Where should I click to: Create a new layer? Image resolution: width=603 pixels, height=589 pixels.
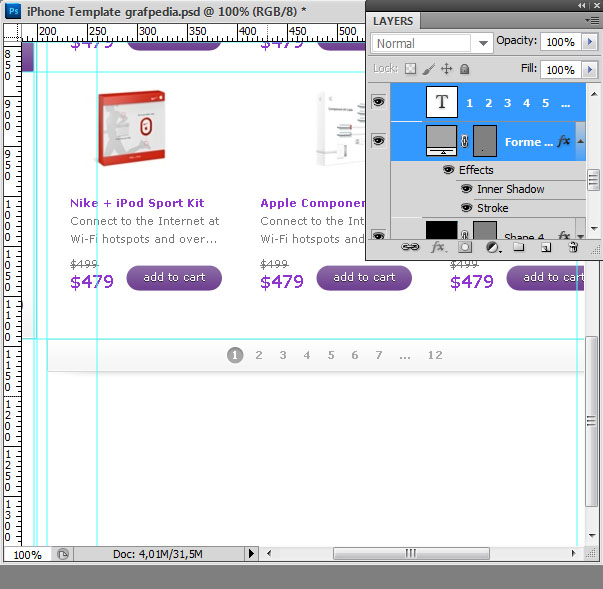[546, 247]
